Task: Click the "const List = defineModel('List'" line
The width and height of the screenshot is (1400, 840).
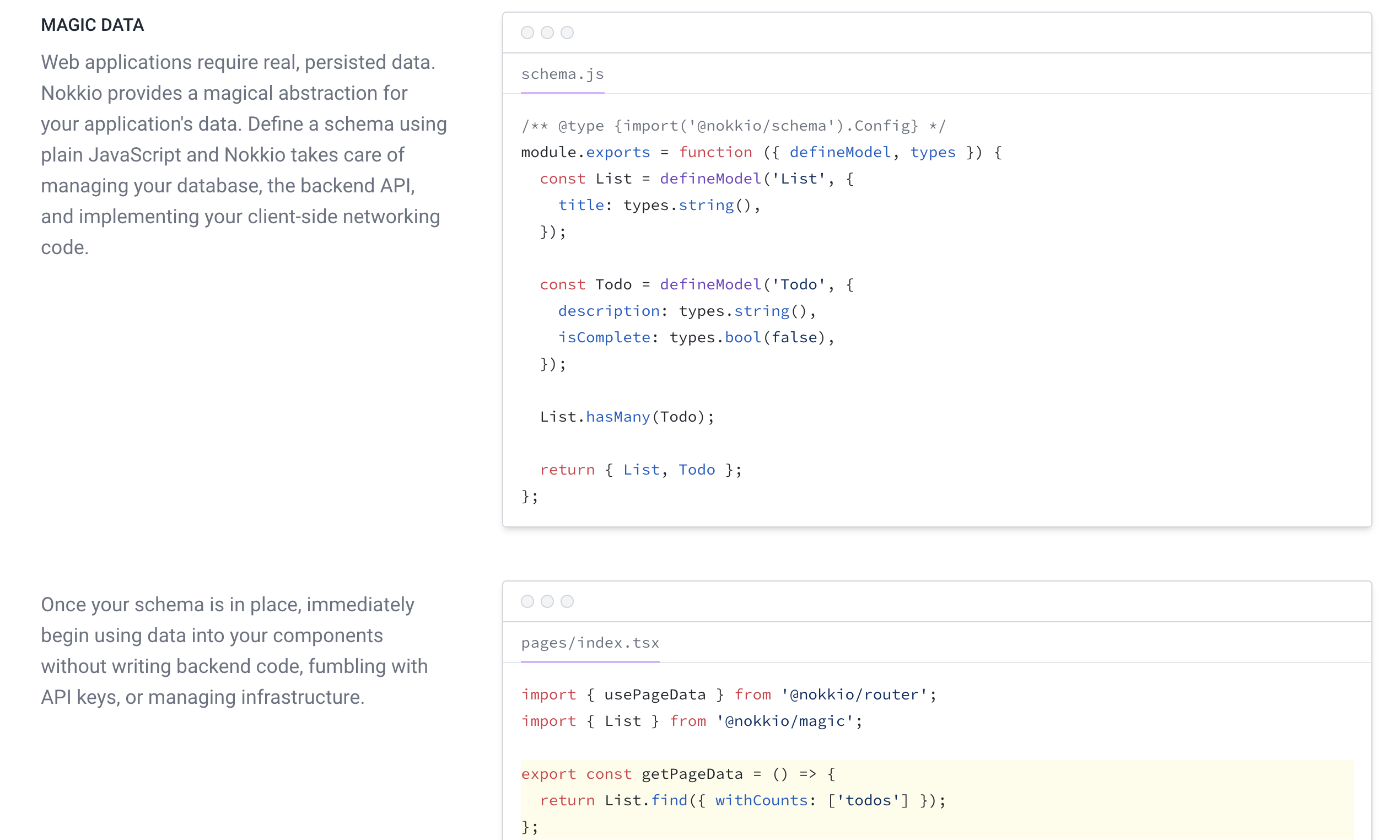Action: [x=697, y=179]
